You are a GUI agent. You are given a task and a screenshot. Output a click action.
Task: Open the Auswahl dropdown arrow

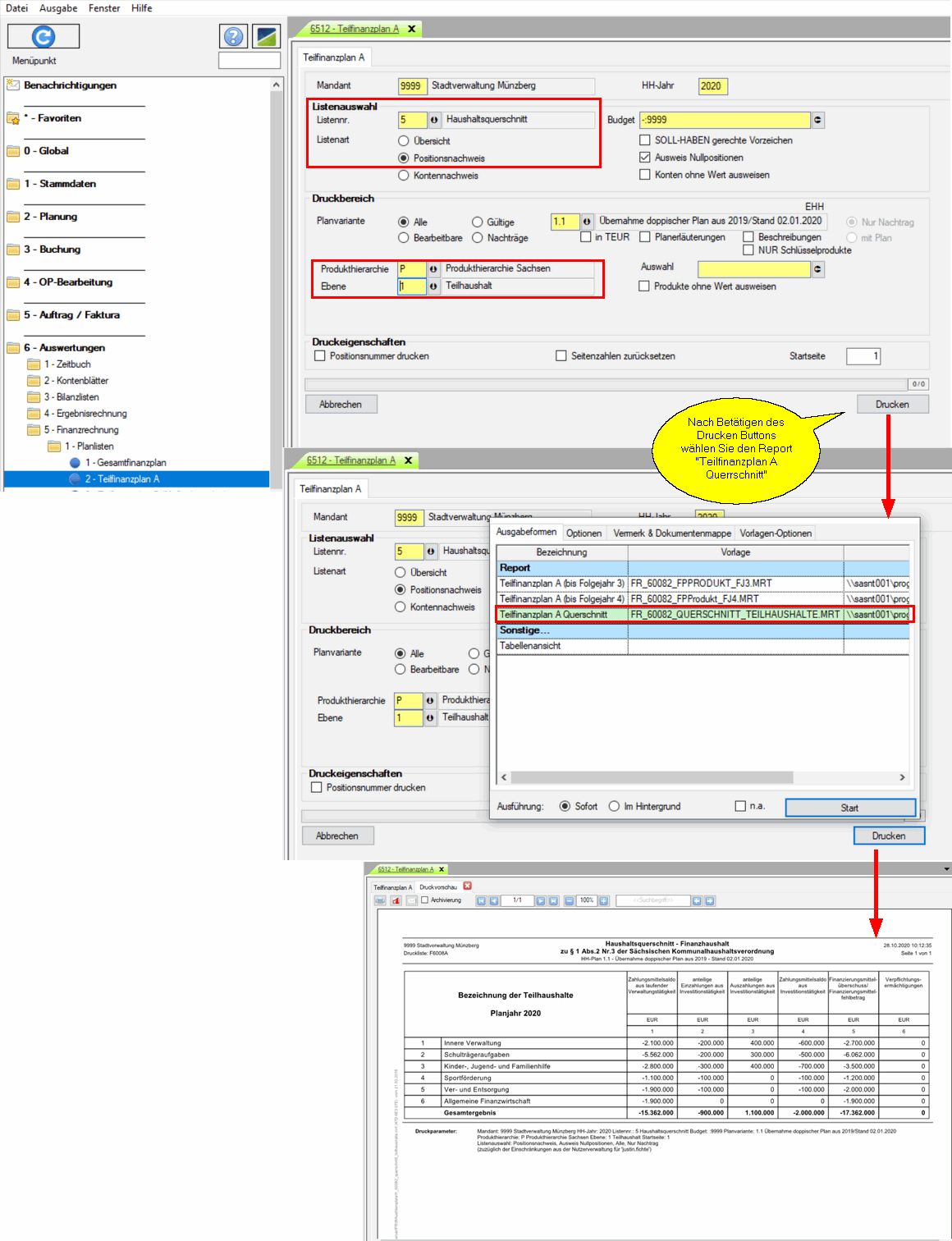coord(817,269)
